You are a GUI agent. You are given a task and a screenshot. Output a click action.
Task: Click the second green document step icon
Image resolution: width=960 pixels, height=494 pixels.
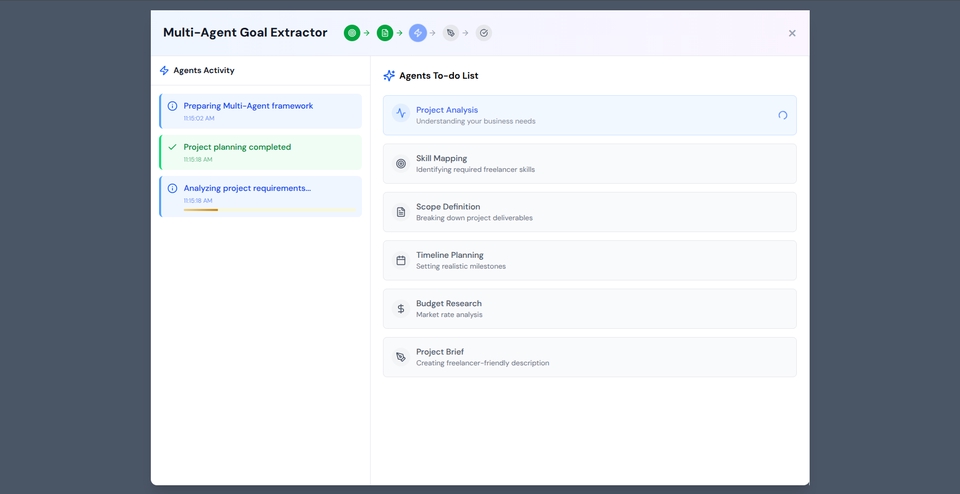coord(385,33)
